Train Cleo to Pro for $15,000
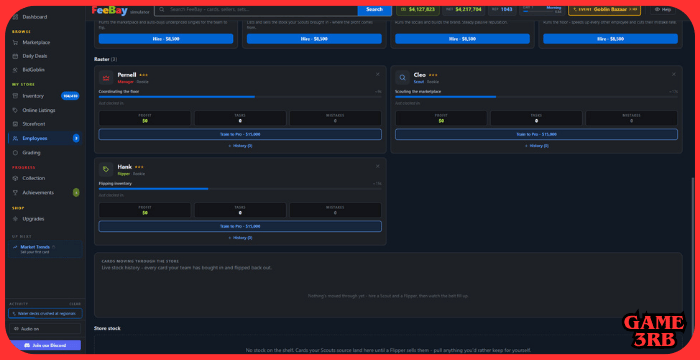The width and height of the screenshot is (700, 360). [x=536, y=134]
